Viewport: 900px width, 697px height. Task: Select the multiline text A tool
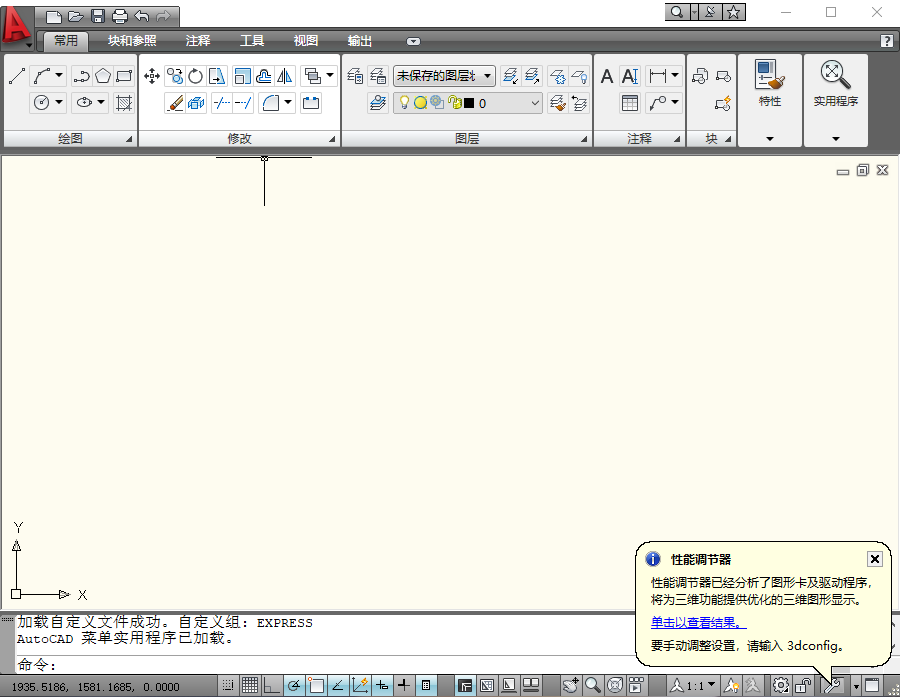click(x=607, y=76)
